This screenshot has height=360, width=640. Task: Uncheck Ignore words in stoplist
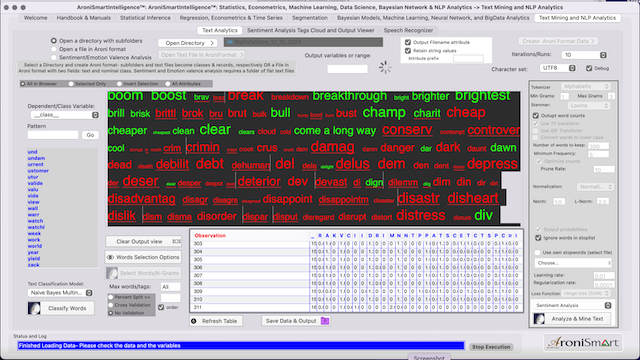pyautogui.click(x=538, y=238)
